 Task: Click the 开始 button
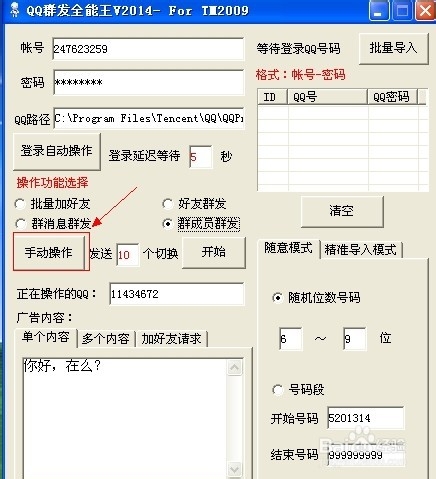coord(214,252)
